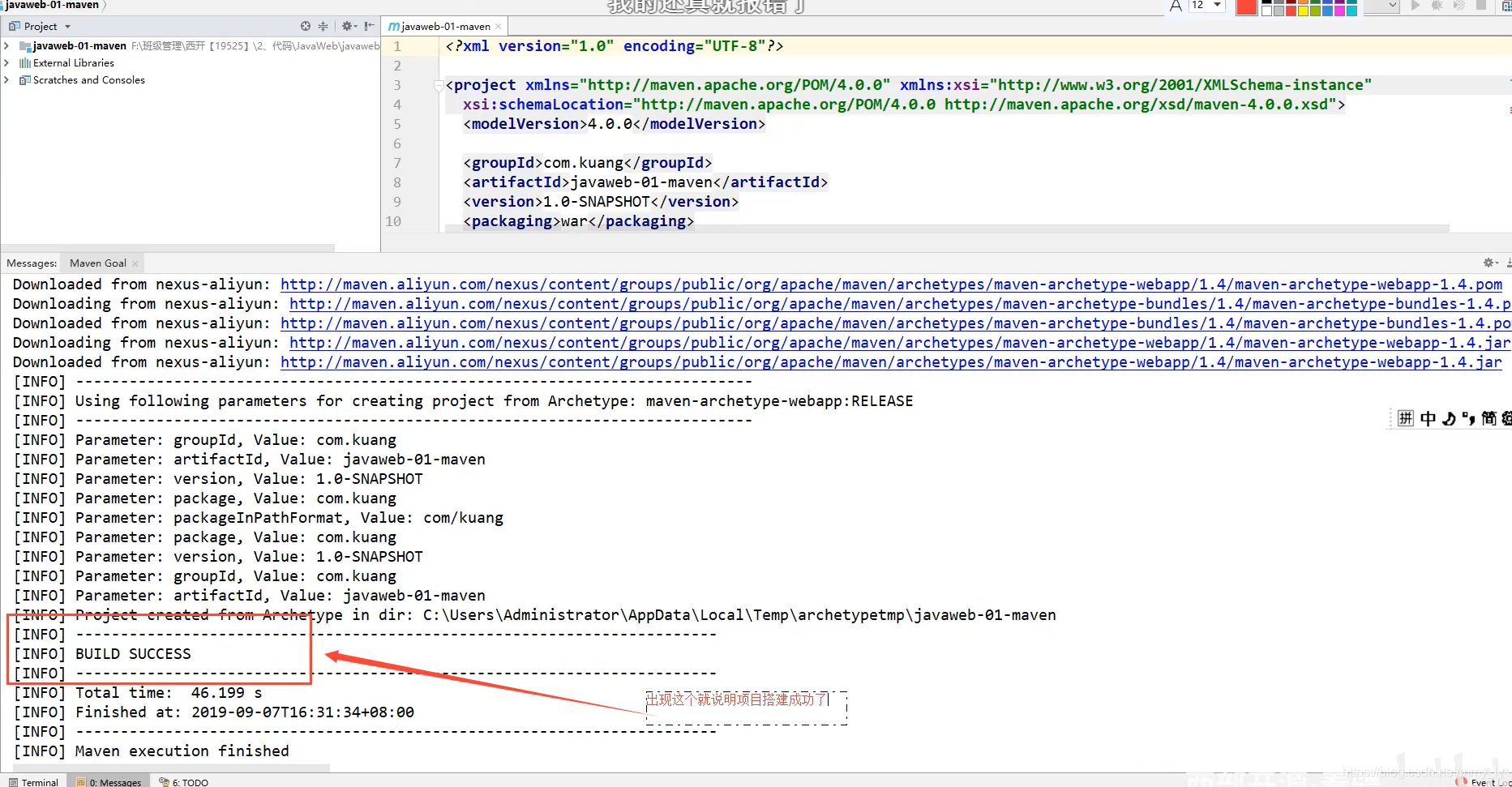
Task: Click the Run play icon in toolbar
Action: point(1416,6)
